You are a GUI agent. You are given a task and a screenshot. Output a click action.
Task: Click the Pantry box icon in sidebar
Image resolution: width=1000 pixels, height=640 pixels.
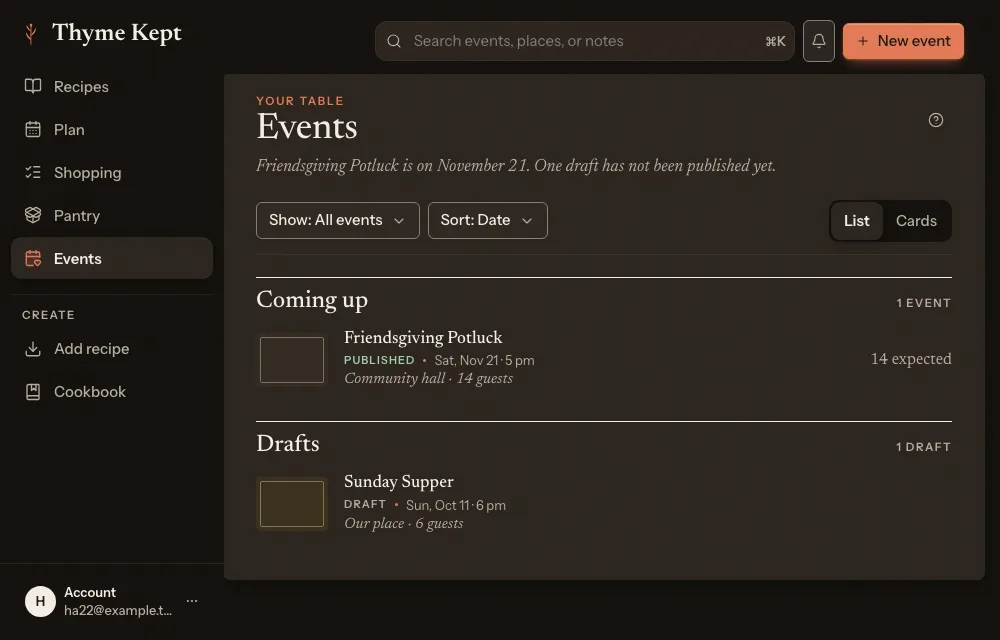[x=33, y=215]
